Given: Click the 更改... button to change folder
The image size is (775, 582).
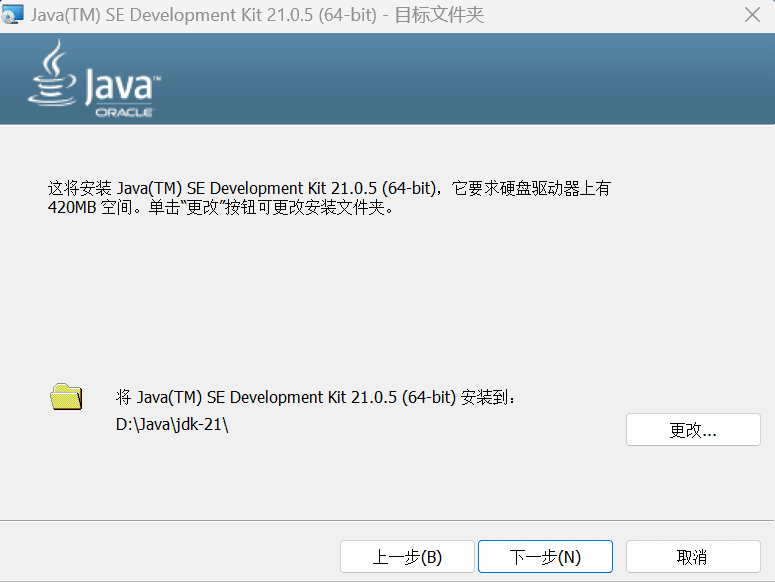Looking at the screenshot, I should (693, 430).
